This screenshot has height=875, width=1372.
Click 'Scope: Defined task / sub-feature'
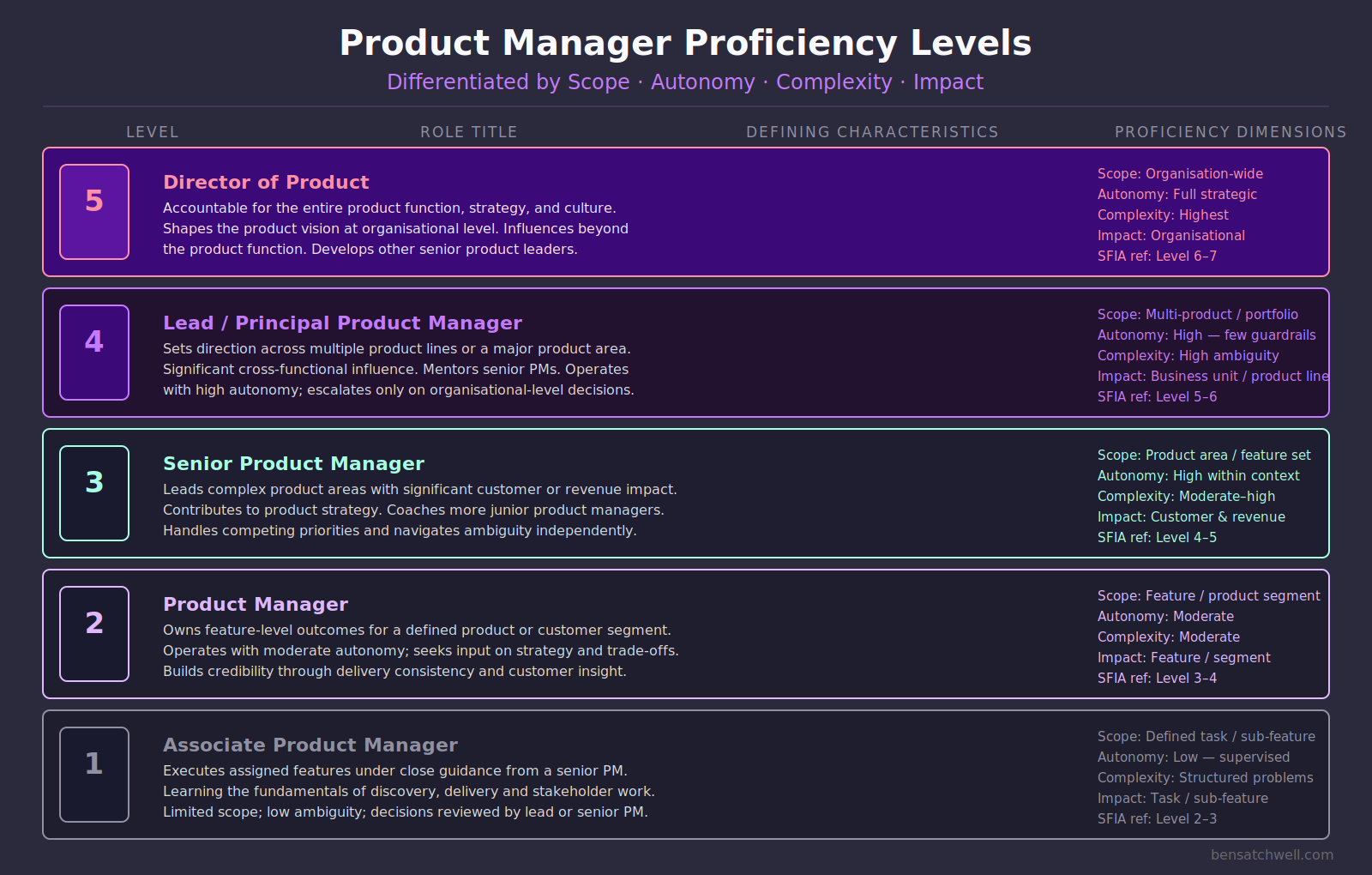[x=1207, y=737]
